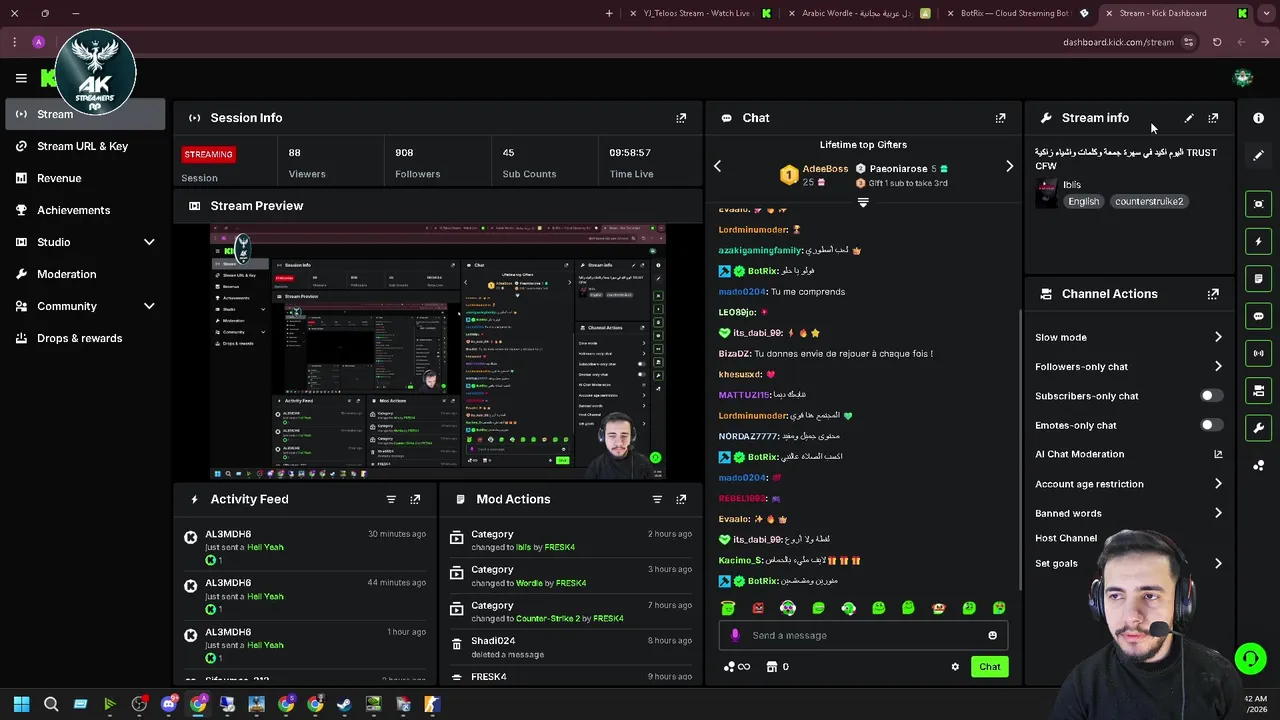Toggle Emotes-only chat switch
Screen dimensions: 1280x720
1211,425
